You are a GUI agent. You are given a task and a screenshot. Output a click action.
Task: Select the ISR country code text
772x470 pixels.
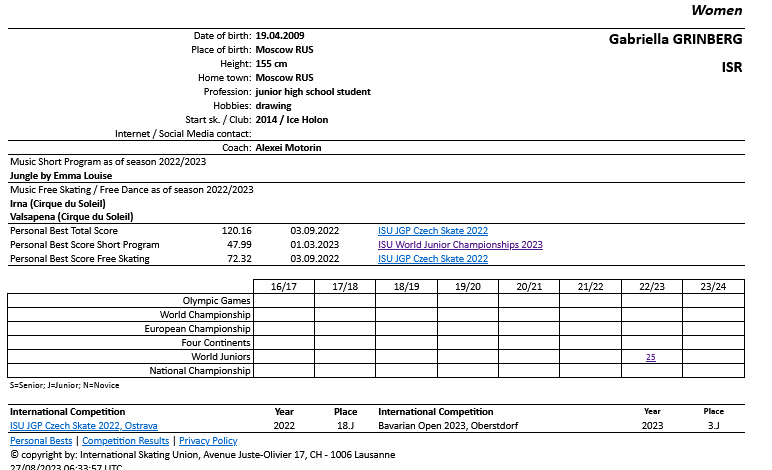[732, 68]
